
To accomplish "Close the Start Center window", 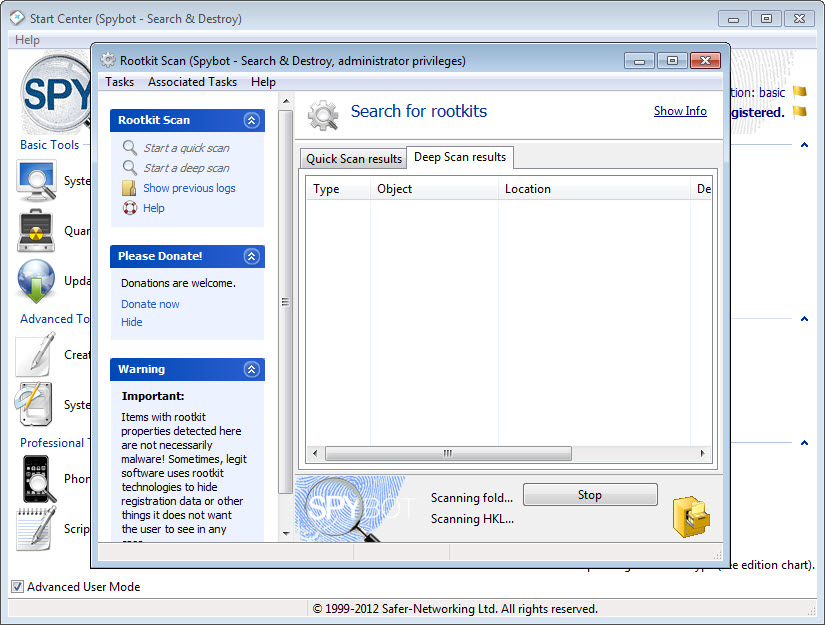I will point(799,19).
